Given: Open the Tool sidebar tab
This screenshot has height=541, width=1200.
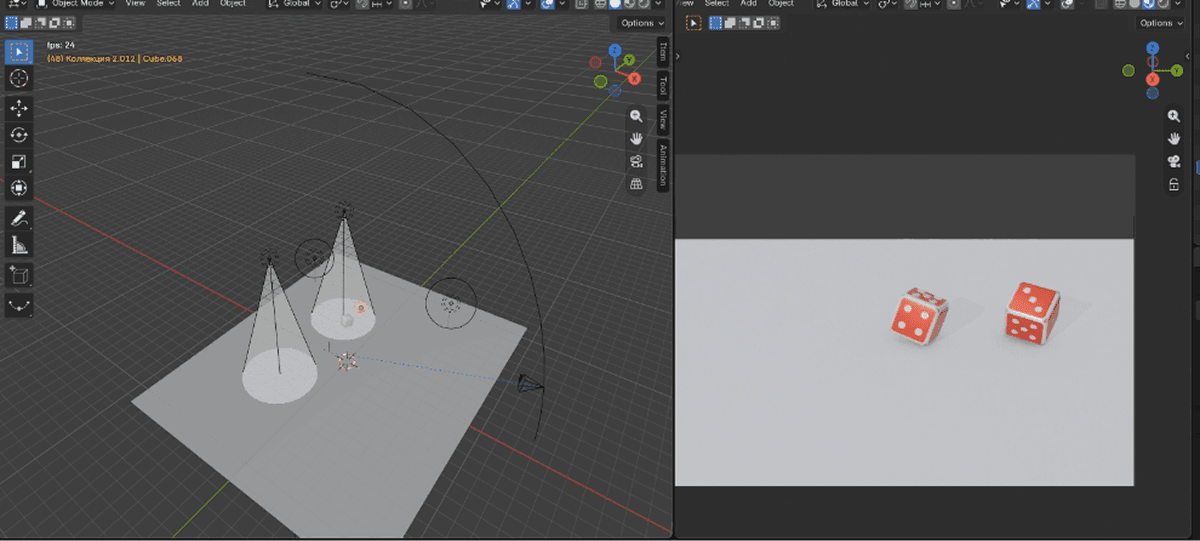Looking at the screenshot, I should [x=663, y=86].
